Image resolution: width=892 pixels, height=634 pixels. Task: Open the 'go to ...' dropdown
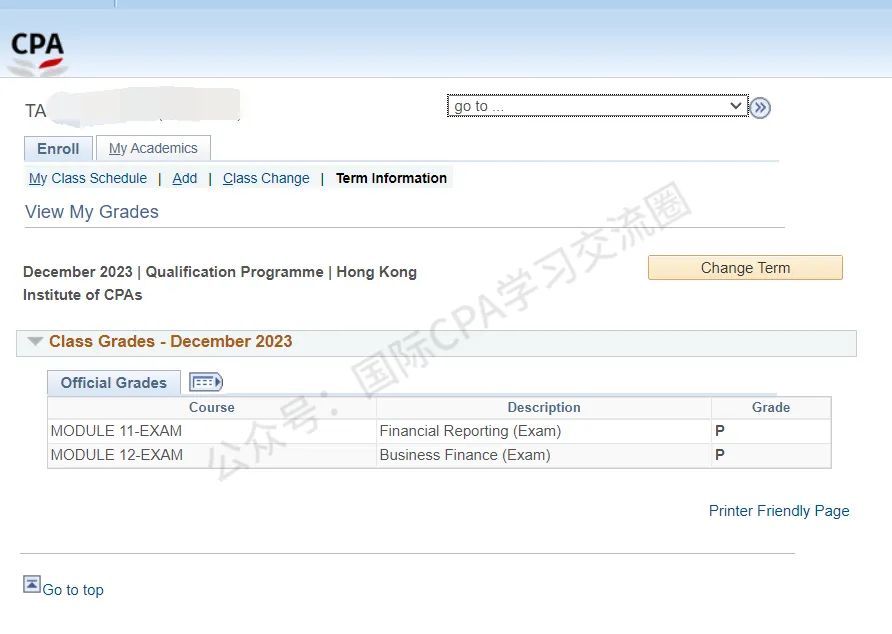pyautogui.click(x=597, y=106)
